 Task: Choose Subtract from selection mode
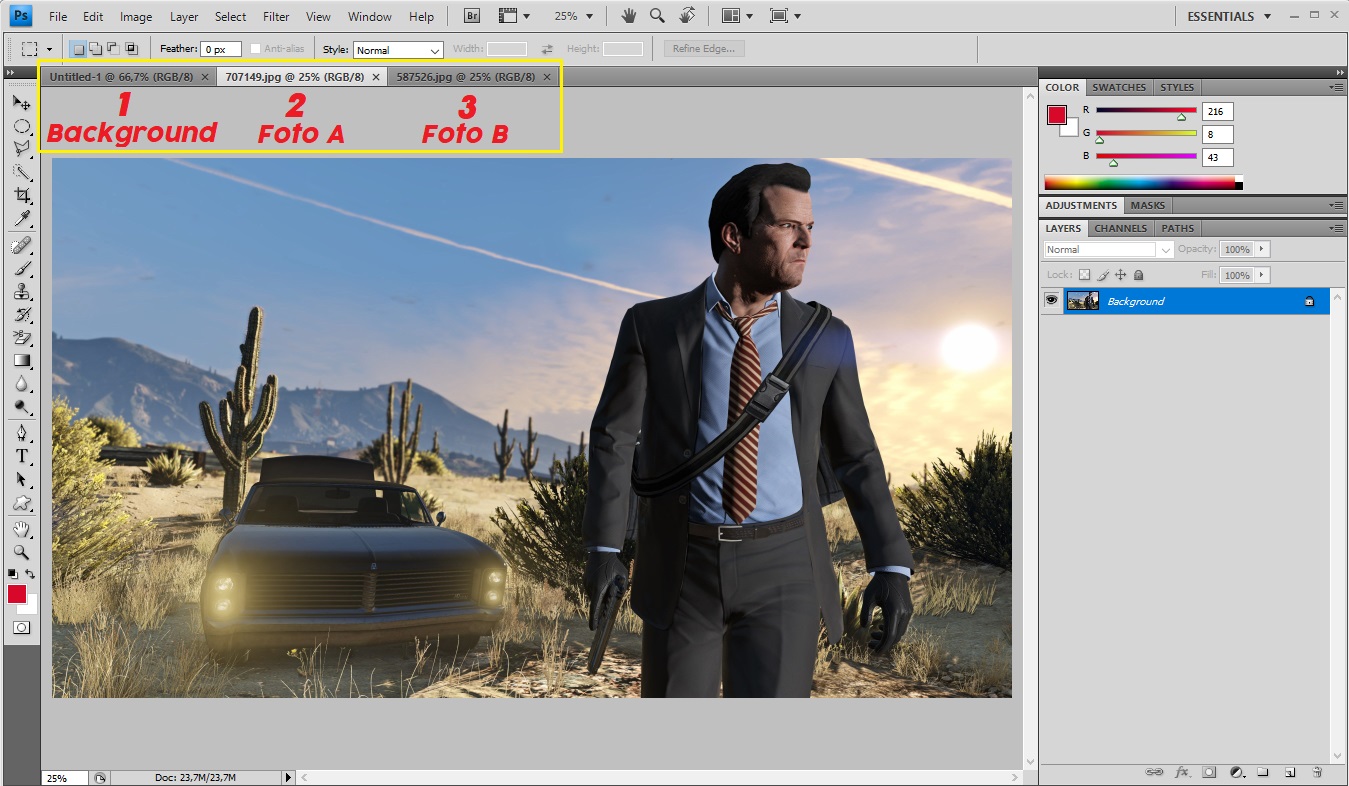click(113, 49)
